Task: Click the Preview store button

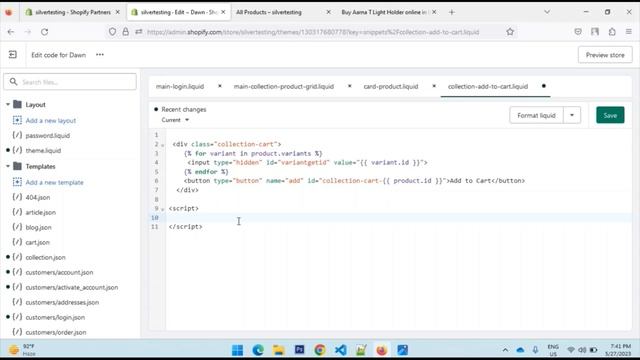Action: 605,55
